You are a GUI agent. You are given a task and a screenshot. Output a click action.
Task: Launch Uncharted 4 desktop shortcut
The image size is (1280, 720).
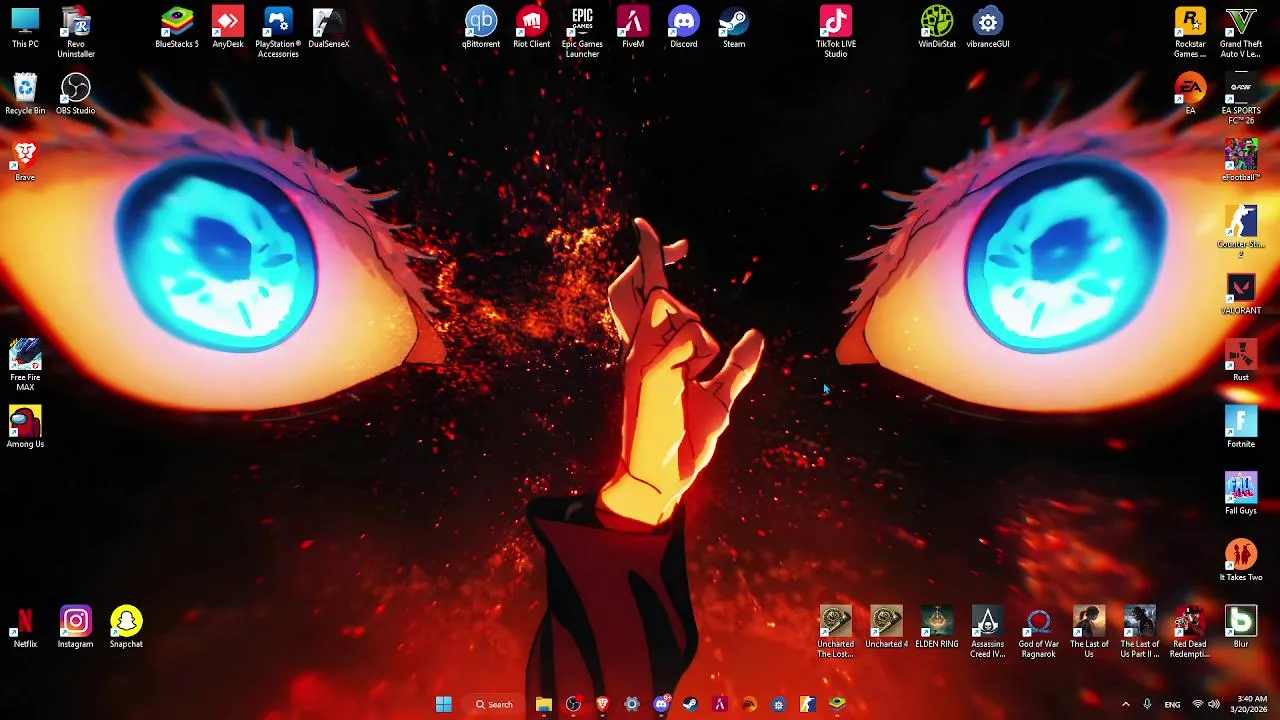coord(886,627)
